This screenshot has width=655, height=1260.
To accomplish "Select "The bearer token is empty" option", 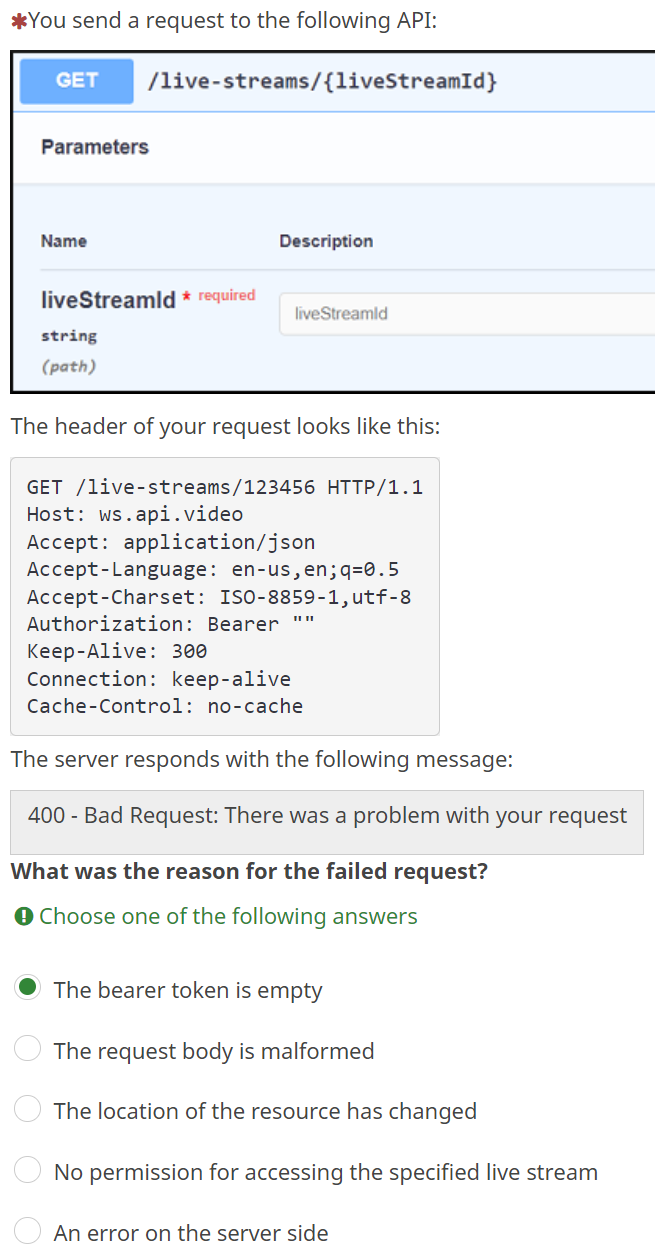I will (28, 989).
